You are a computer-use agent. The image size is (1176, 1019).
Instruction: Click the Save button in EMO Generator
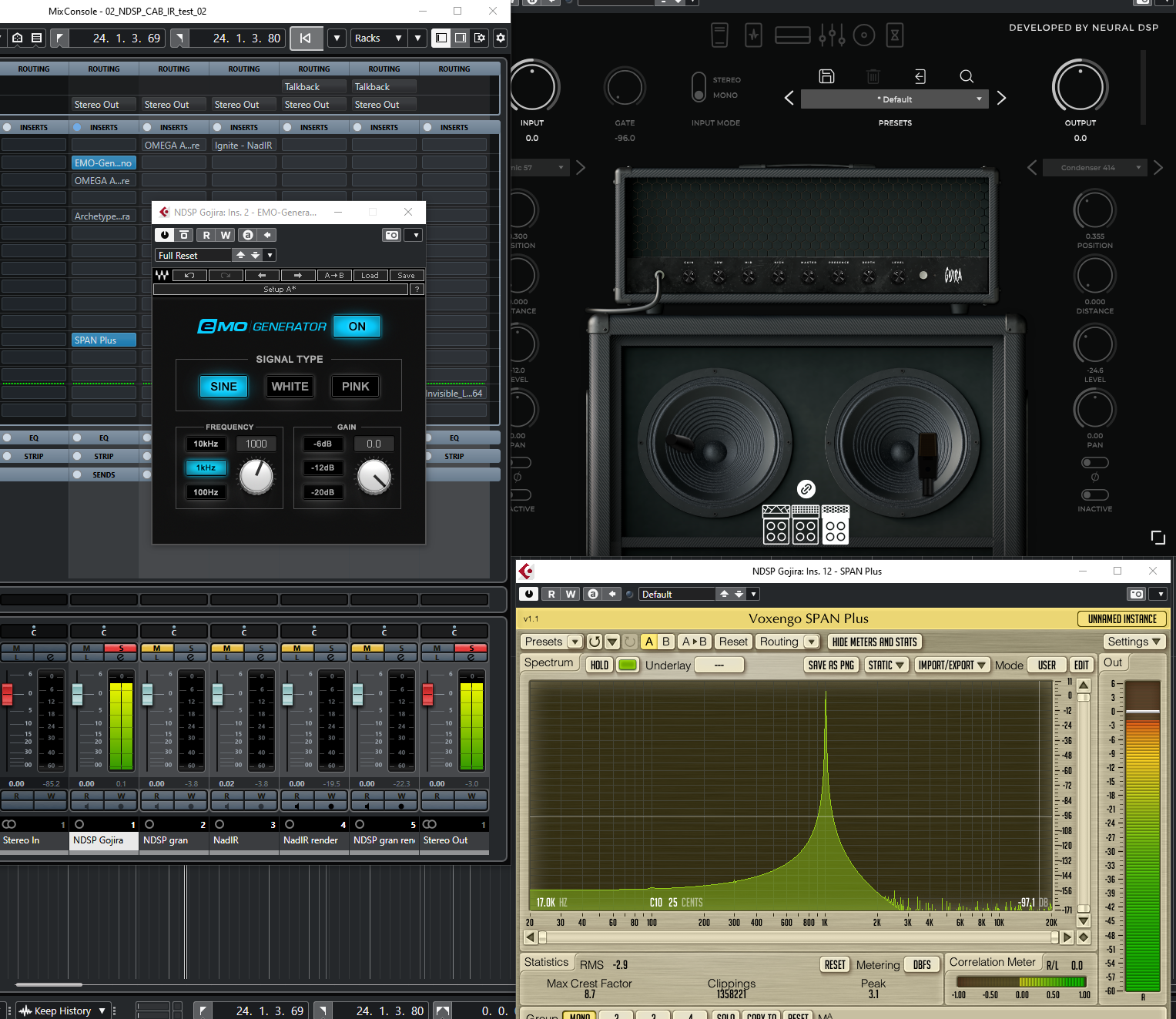(406, 275)
